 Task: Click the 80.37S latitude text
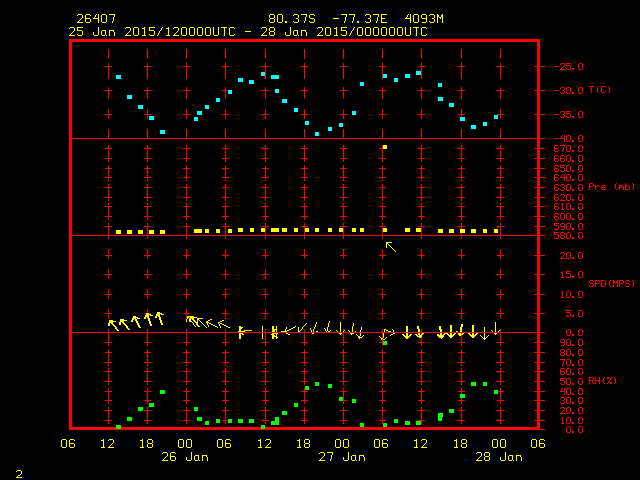pos(290,19)
